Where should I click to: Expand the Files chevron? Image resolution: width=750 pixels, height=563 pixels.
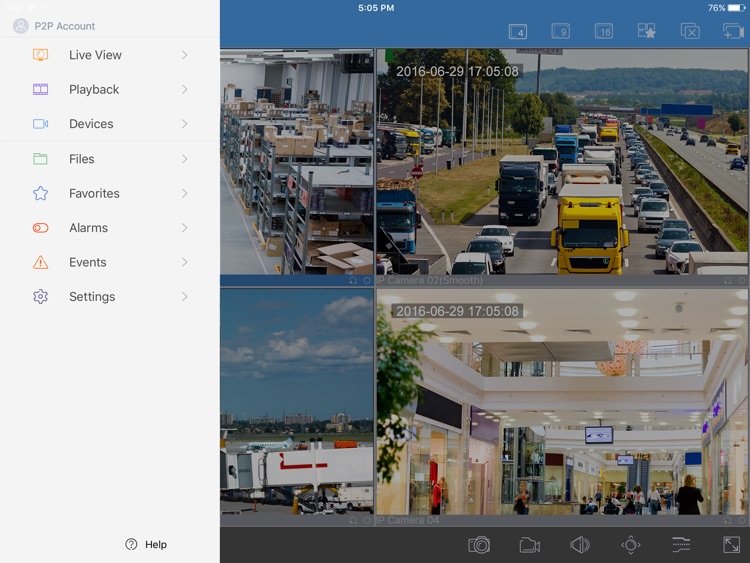[x=185, y=159]
